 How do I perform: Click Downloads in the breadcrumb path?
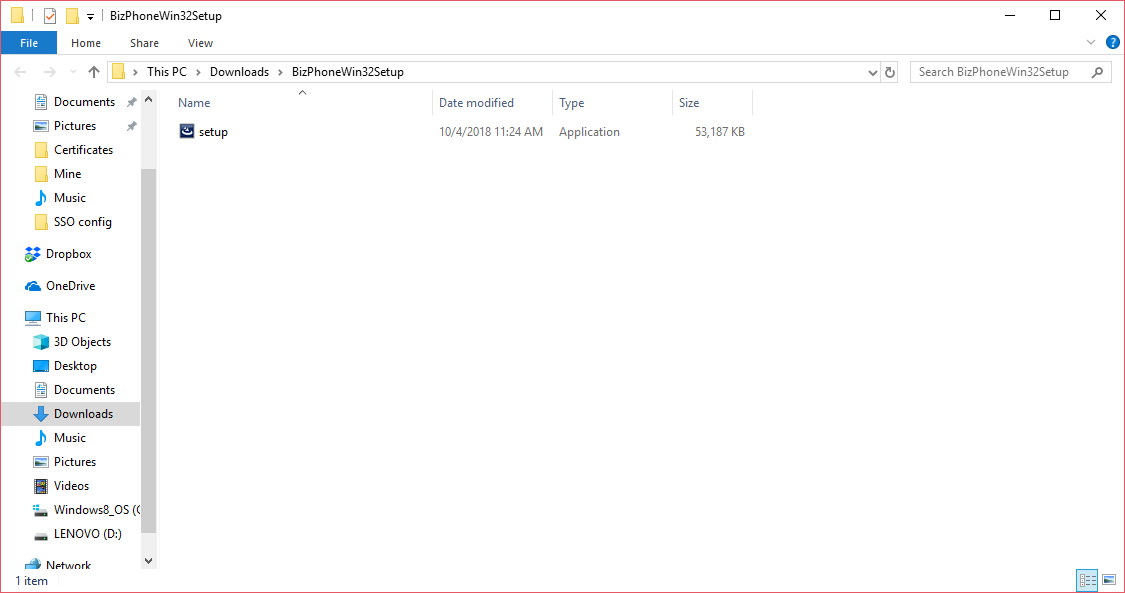coord(239,72)
